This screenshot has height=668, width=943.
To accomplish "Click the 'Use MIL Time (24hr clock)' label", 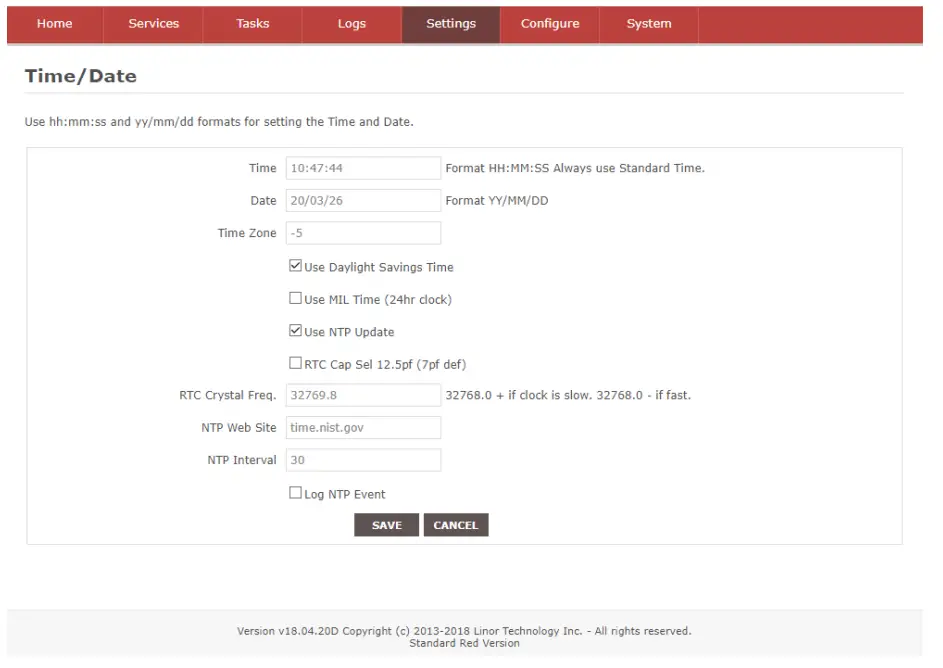I will [378, 300].
